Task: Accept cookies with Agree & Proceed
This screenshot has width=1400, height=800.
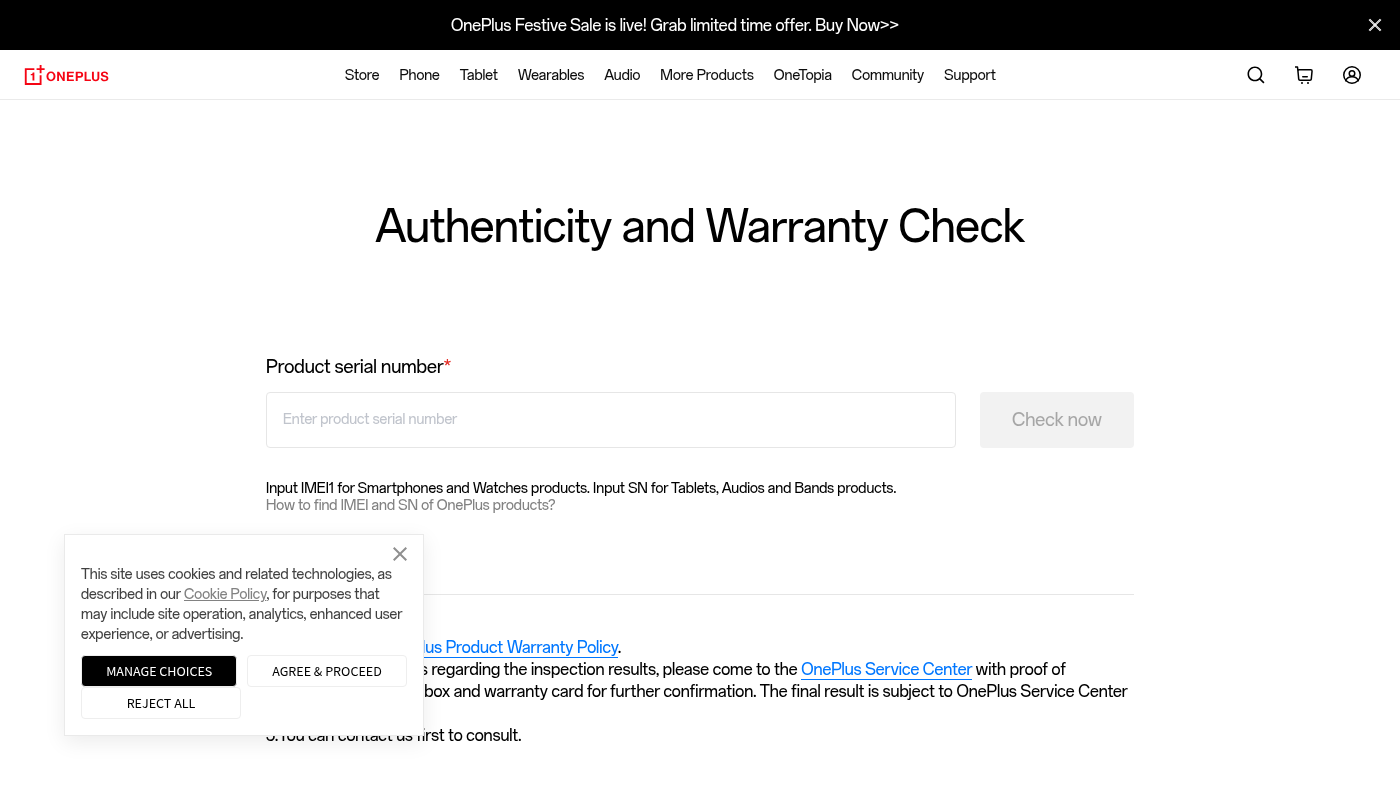Action: pyautogui.click(x=327, y=671)
